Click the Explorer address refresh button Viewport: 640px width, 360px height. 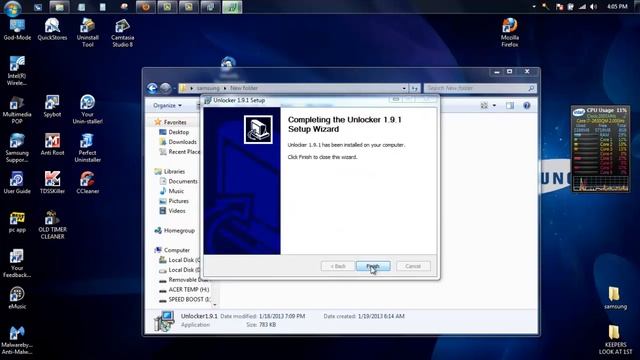click(x=414, y=88)
